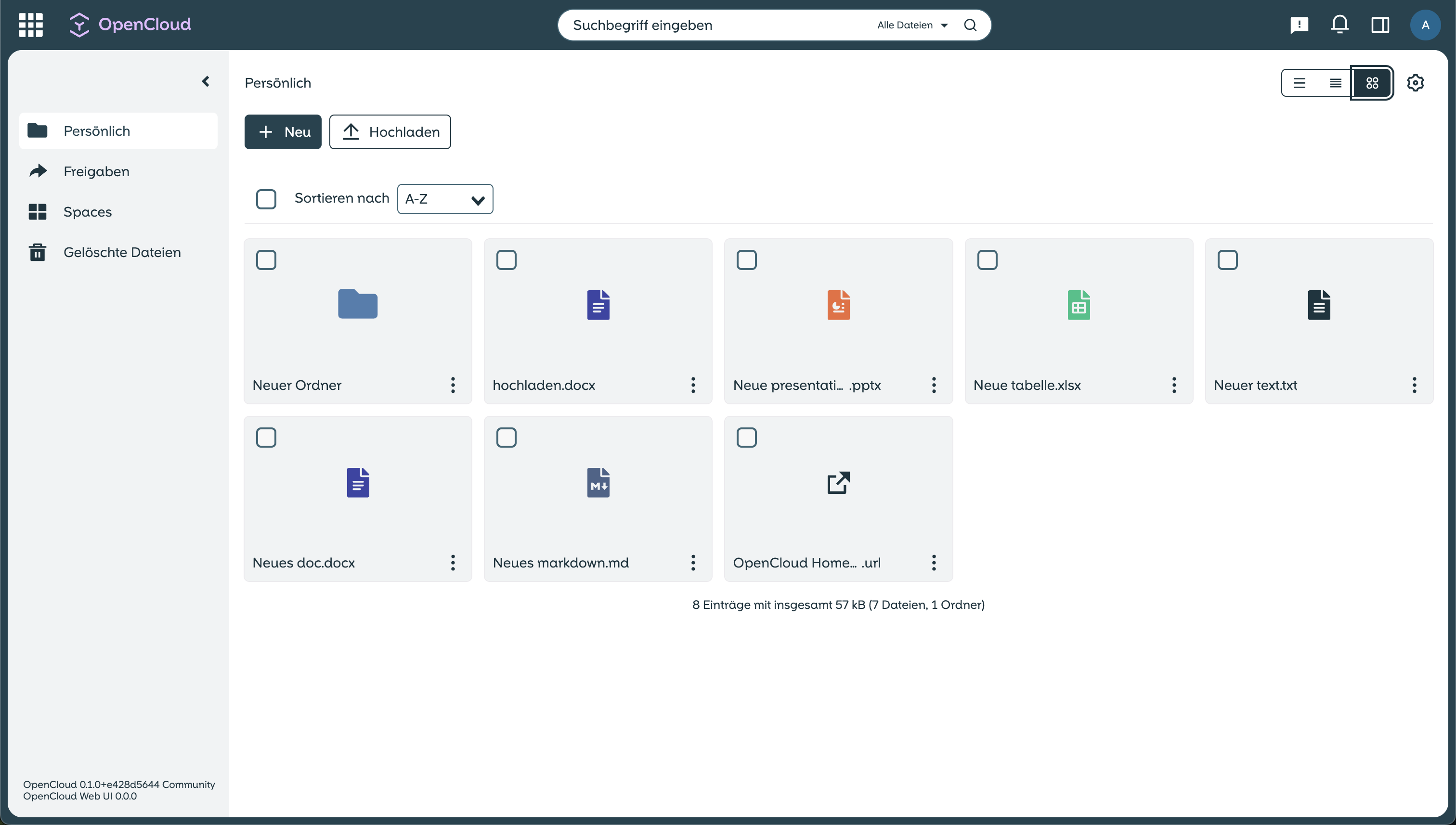Toggle the right sidebar panel icon

(x=1380, y=25)
